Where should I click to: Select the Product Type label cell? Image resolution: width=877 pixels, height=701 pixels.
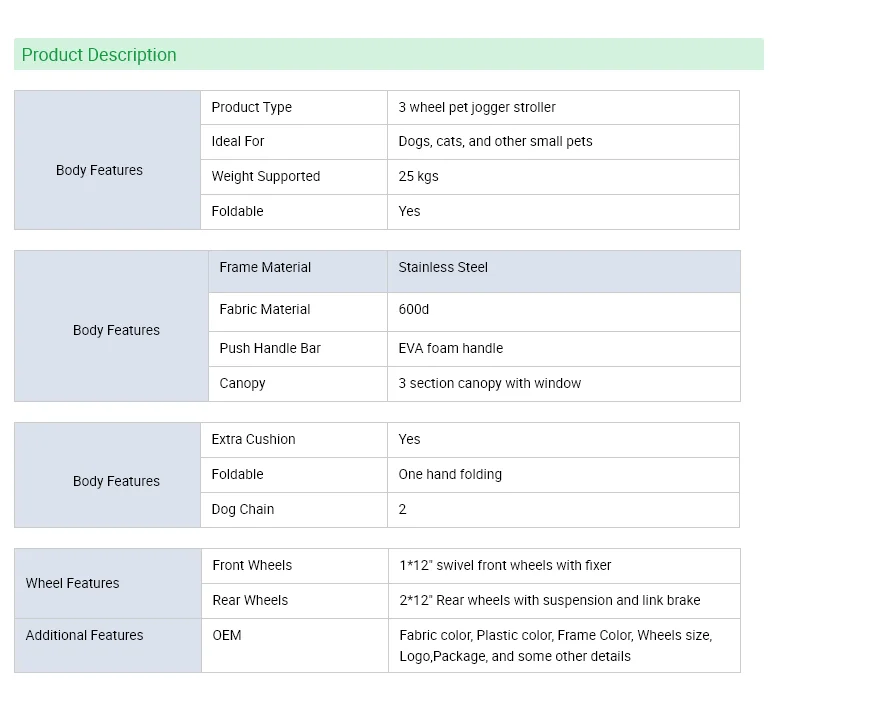pyautogui.click(x=252, y=107)
